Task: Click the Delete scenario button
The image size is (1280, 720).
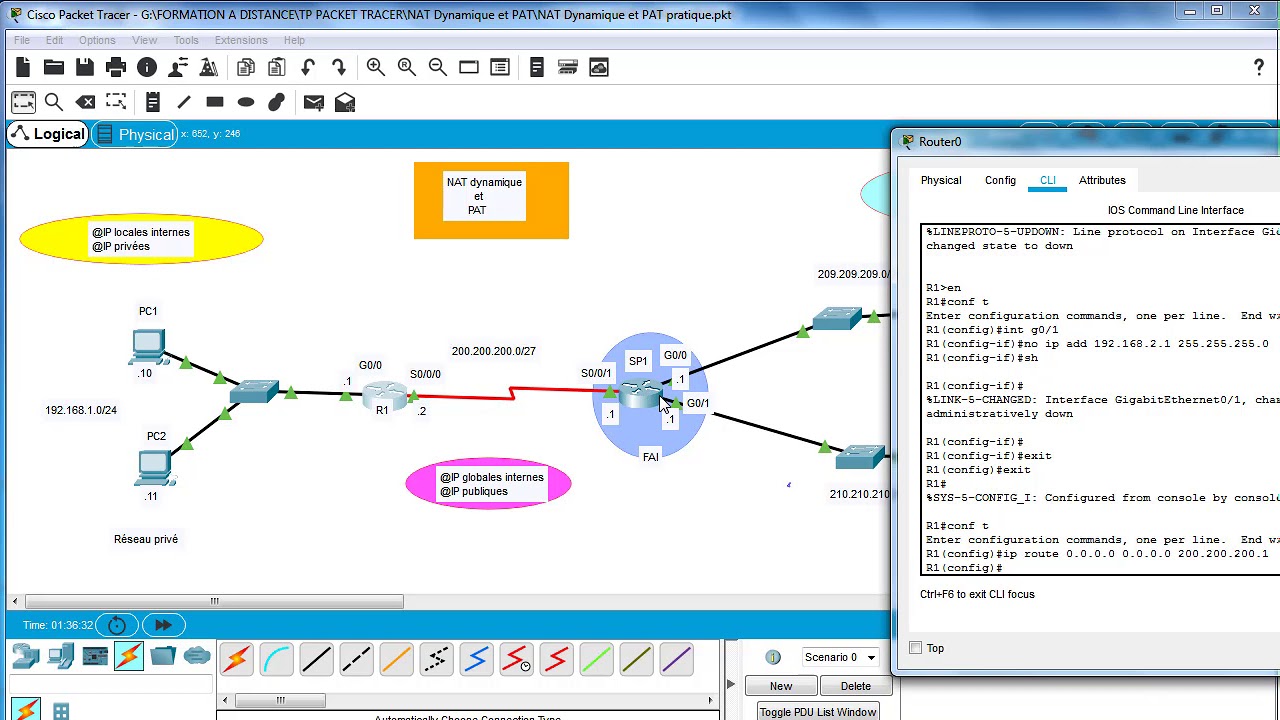Action: point(856,686)
